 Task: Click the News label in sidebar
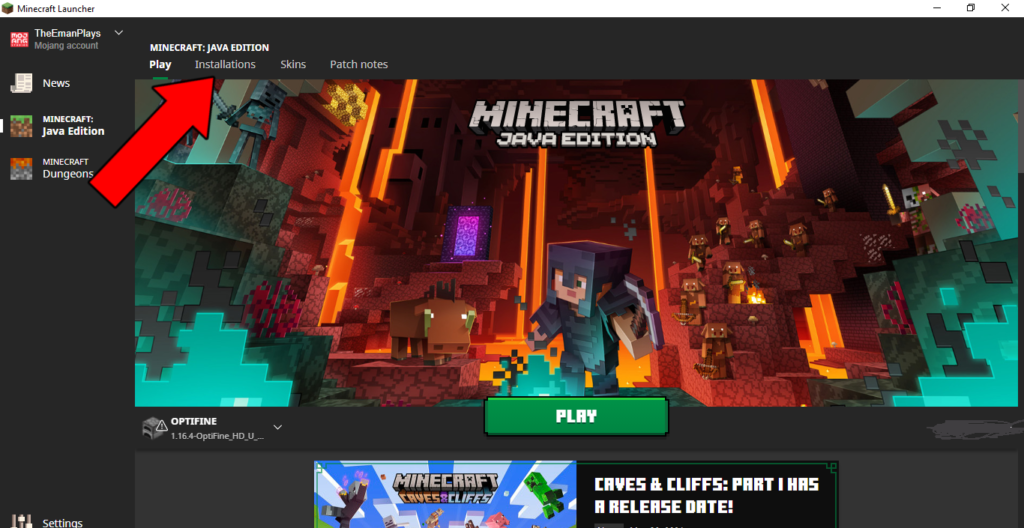point(56,84)
